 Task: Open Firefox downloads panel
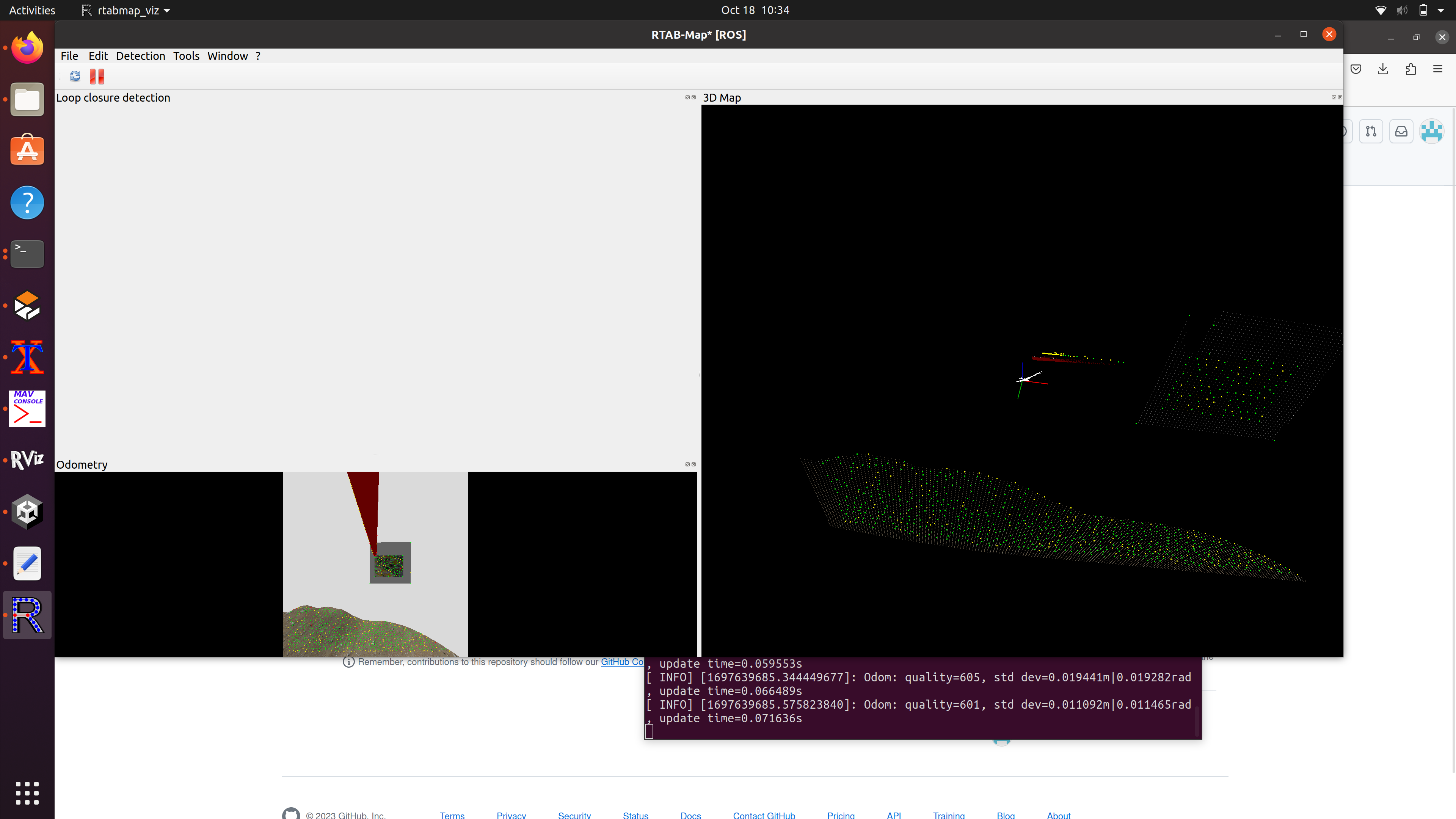pyautogui.click(x=1382, y=69)
